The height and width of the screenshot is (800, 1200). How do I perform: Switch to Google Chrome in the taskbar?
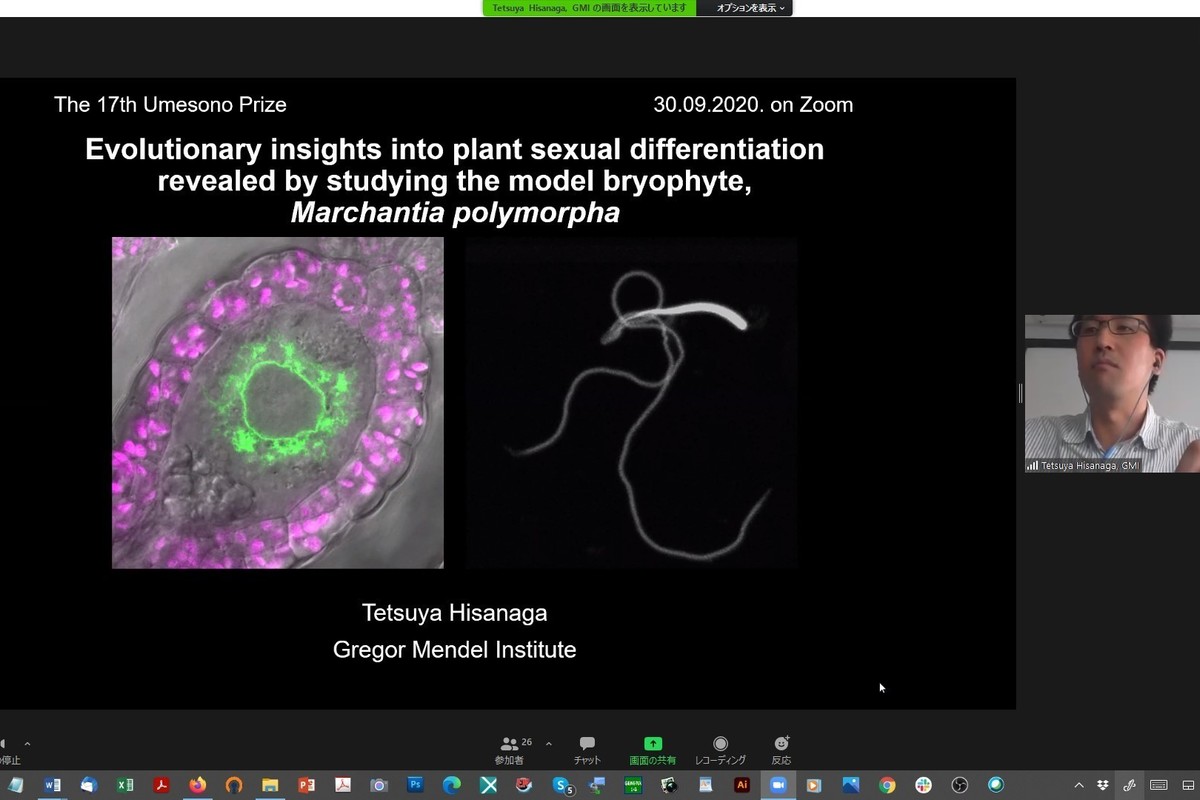pyautogui.click(x=887, y=785)
